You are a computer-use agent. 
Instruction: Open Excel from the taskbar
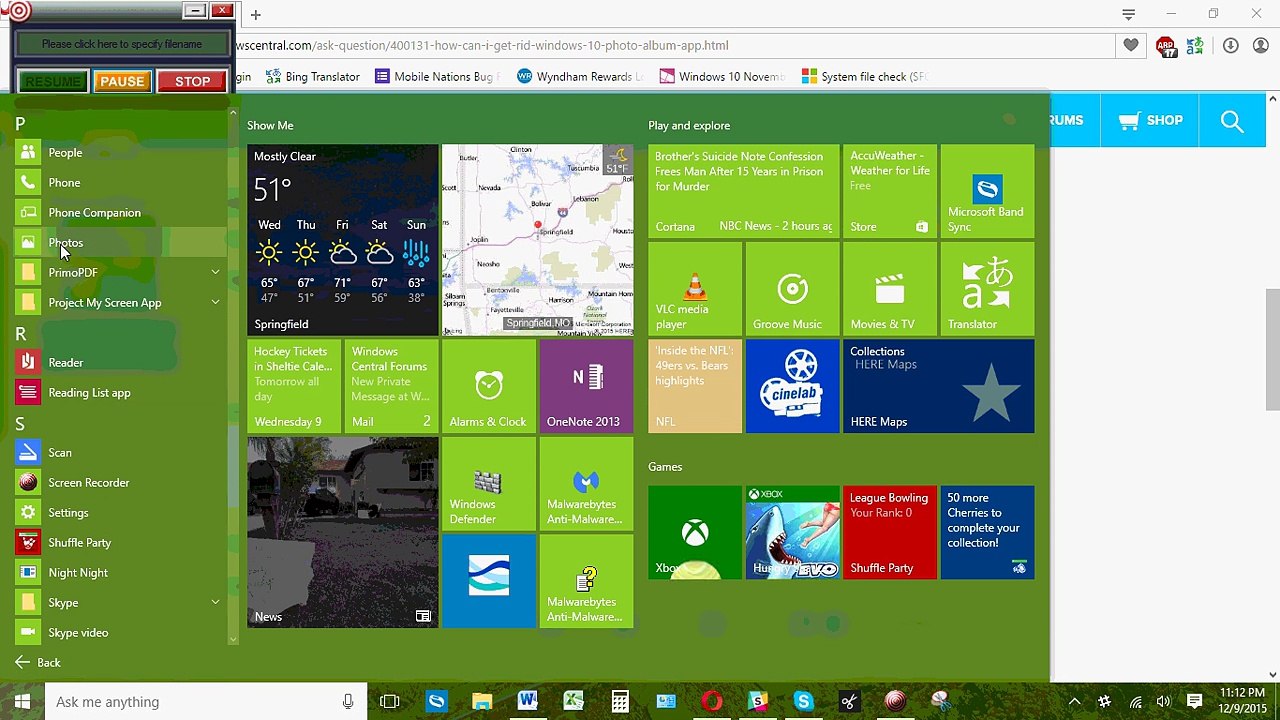[573, 701]
